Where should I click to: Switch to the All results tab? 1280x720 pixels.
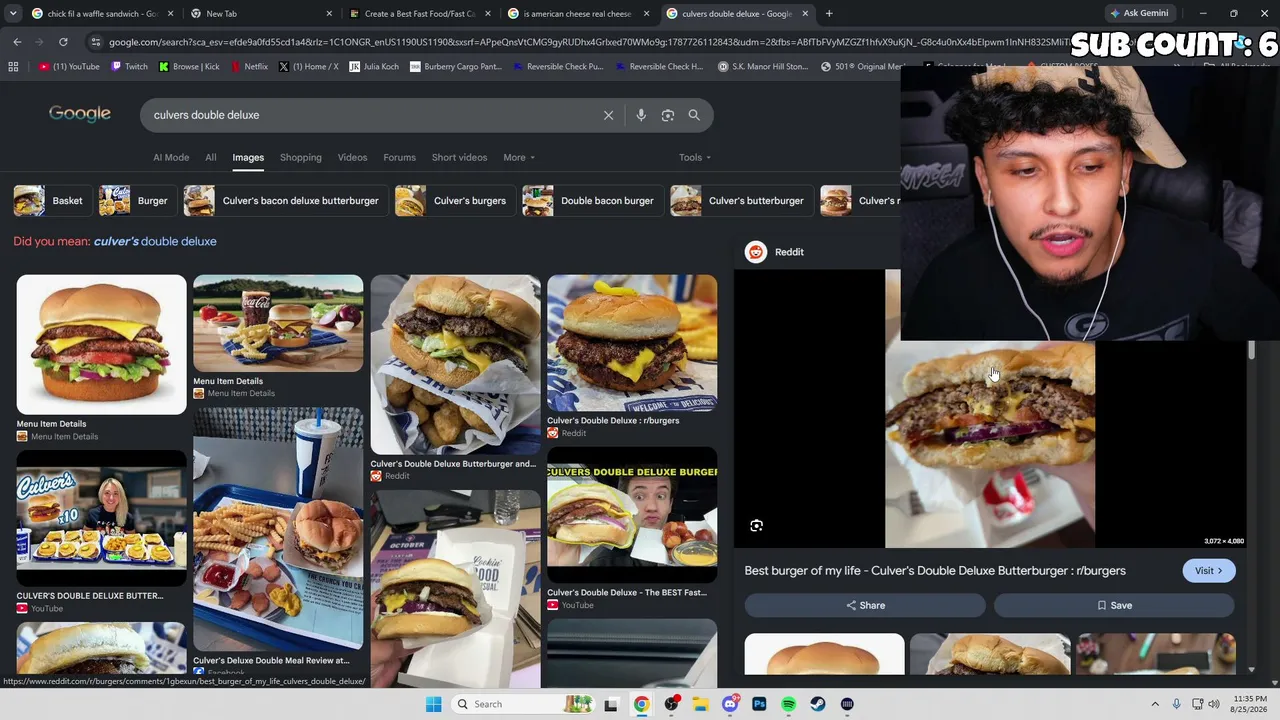[211, 157]
